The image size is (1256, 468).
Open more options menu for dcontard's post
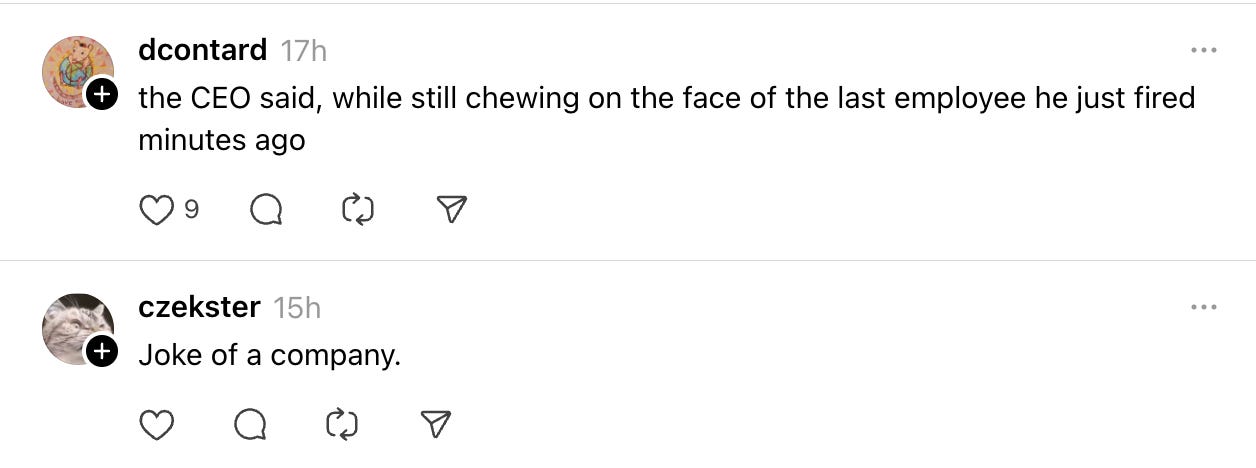click(x=1203, y=50)
